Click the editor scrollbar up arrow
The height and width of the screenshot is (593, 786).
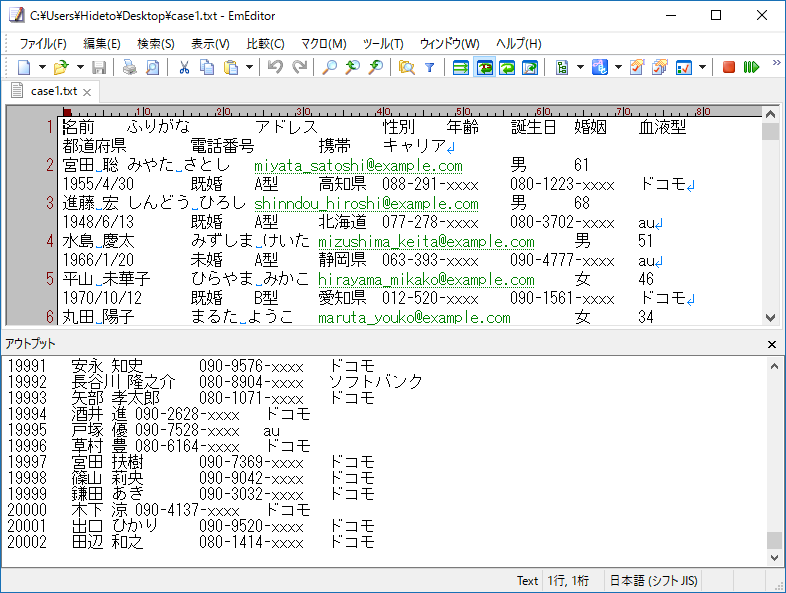pyautogui.click(x=770, y=114)
